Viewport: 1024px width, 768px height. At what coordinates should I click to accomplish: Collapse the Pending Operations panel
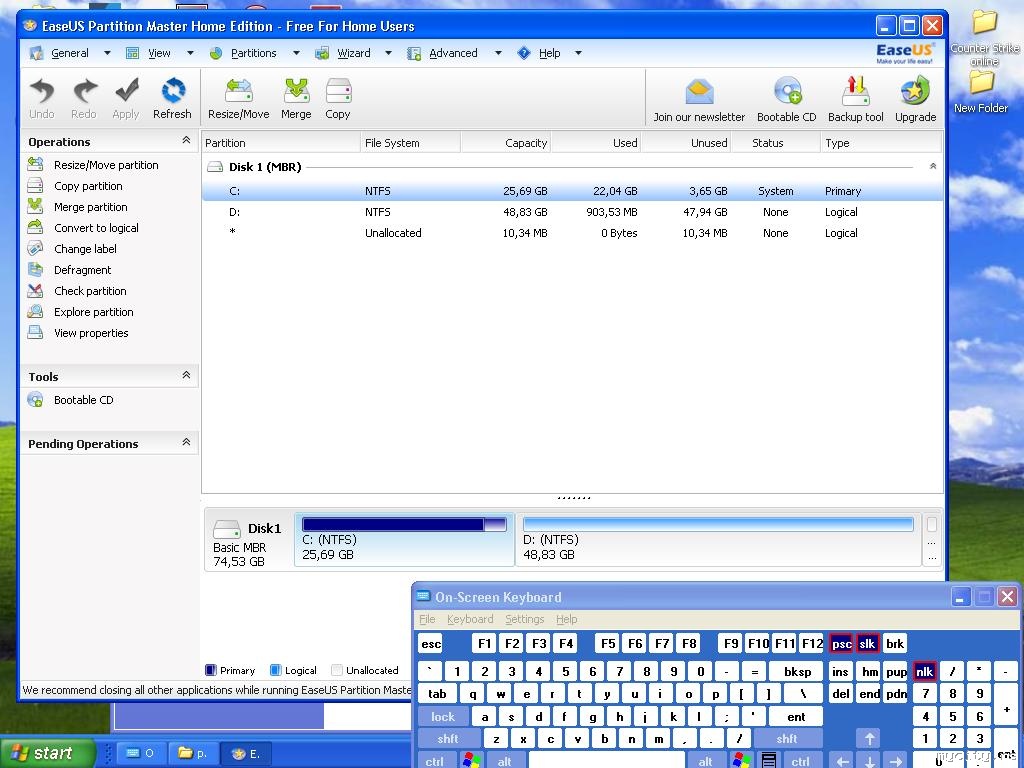pos(186,442)
